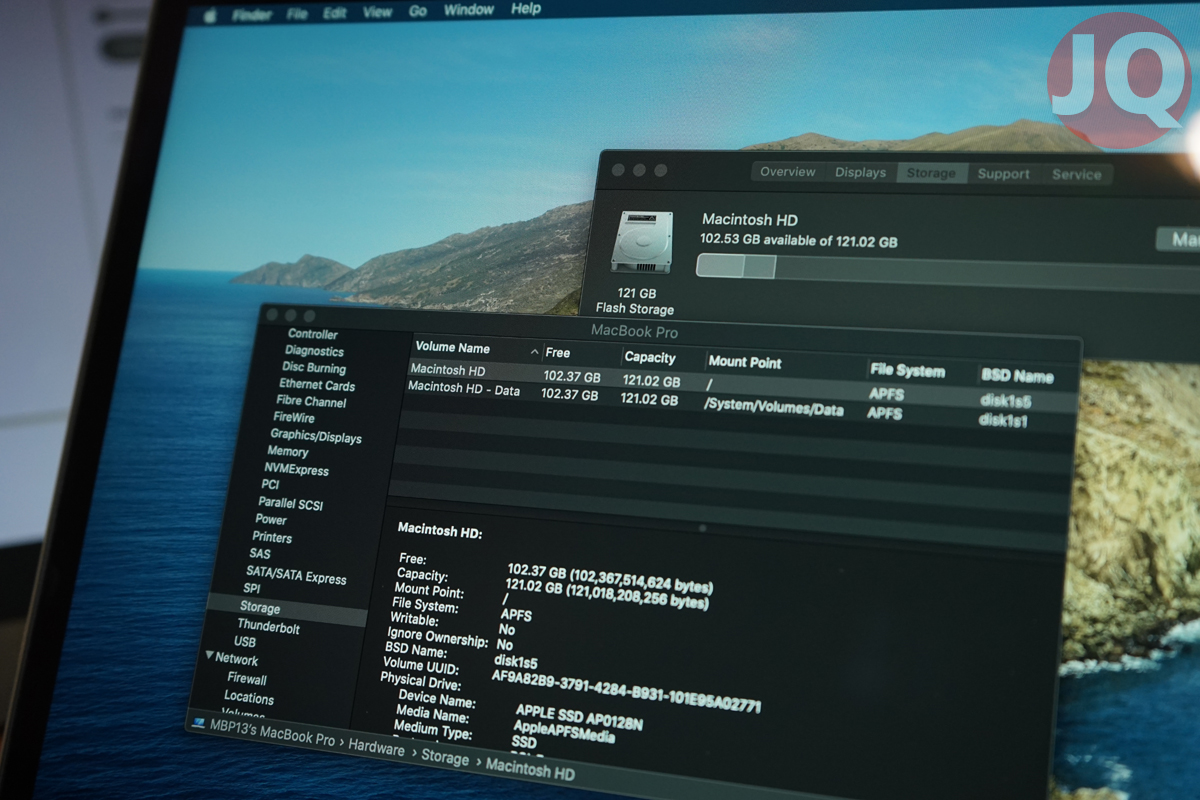Switch to the Displays tab
The image size is (1200, 800).
click(x=861, y=173)
